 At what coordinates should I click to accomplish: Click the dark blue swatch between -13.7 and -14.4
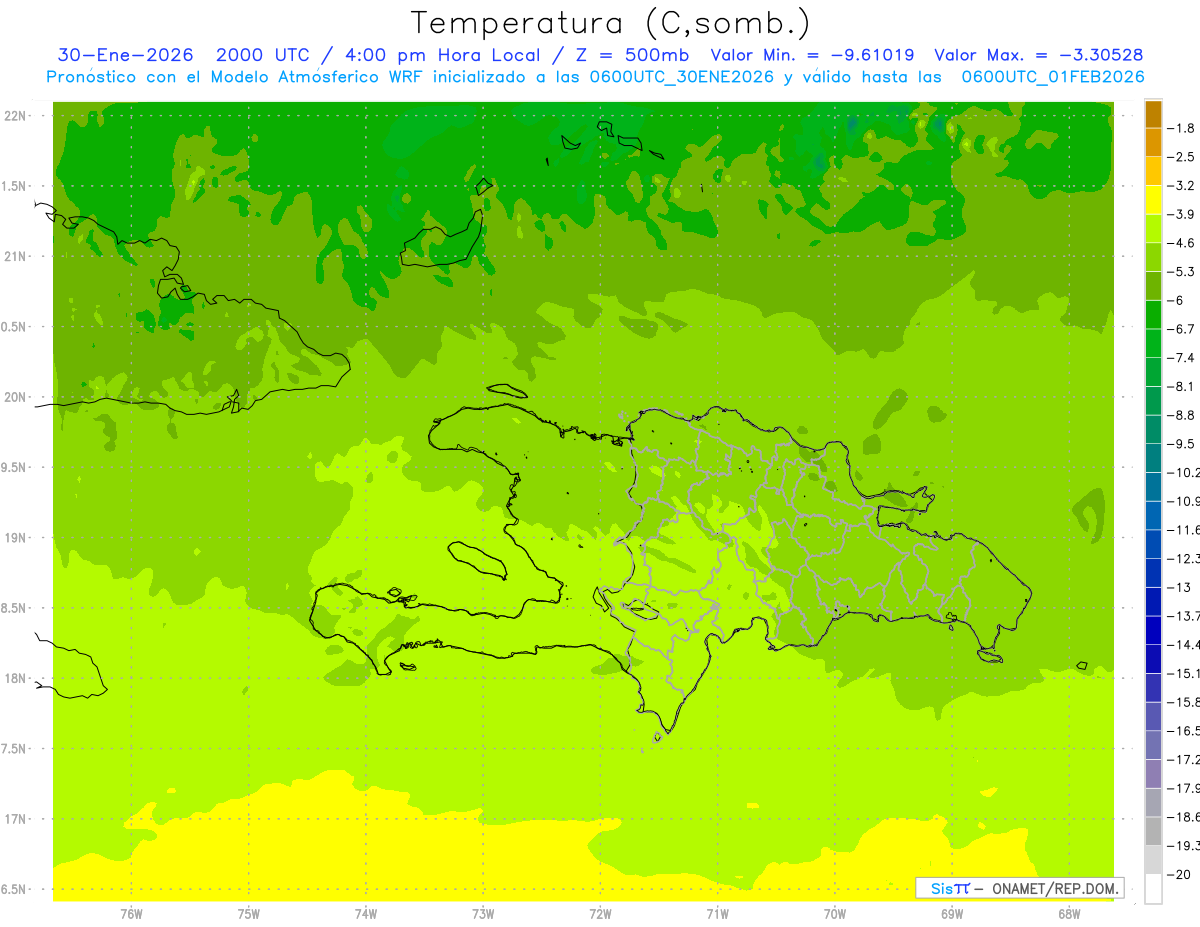pos(1153,630)
